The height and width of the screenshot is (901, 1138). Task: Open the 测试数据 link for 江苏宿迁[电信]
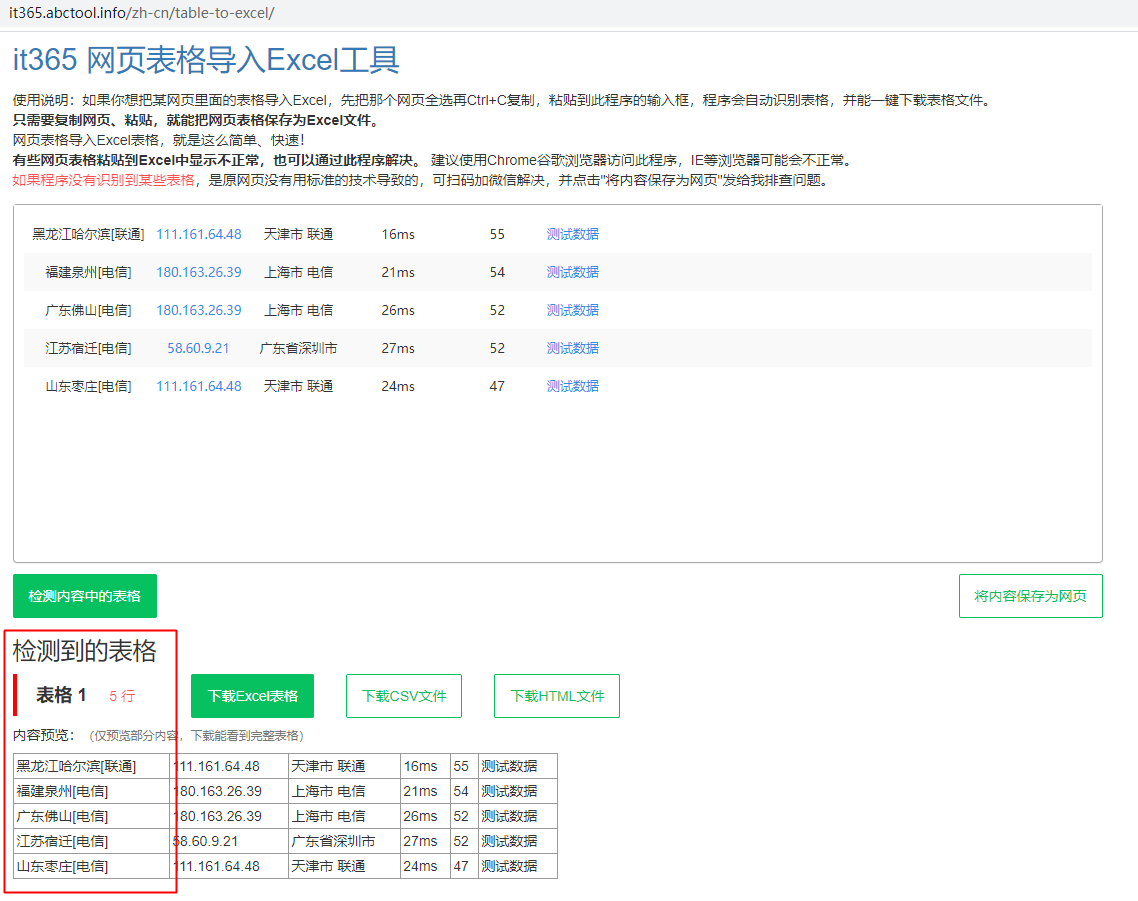[x=572, y=347]
